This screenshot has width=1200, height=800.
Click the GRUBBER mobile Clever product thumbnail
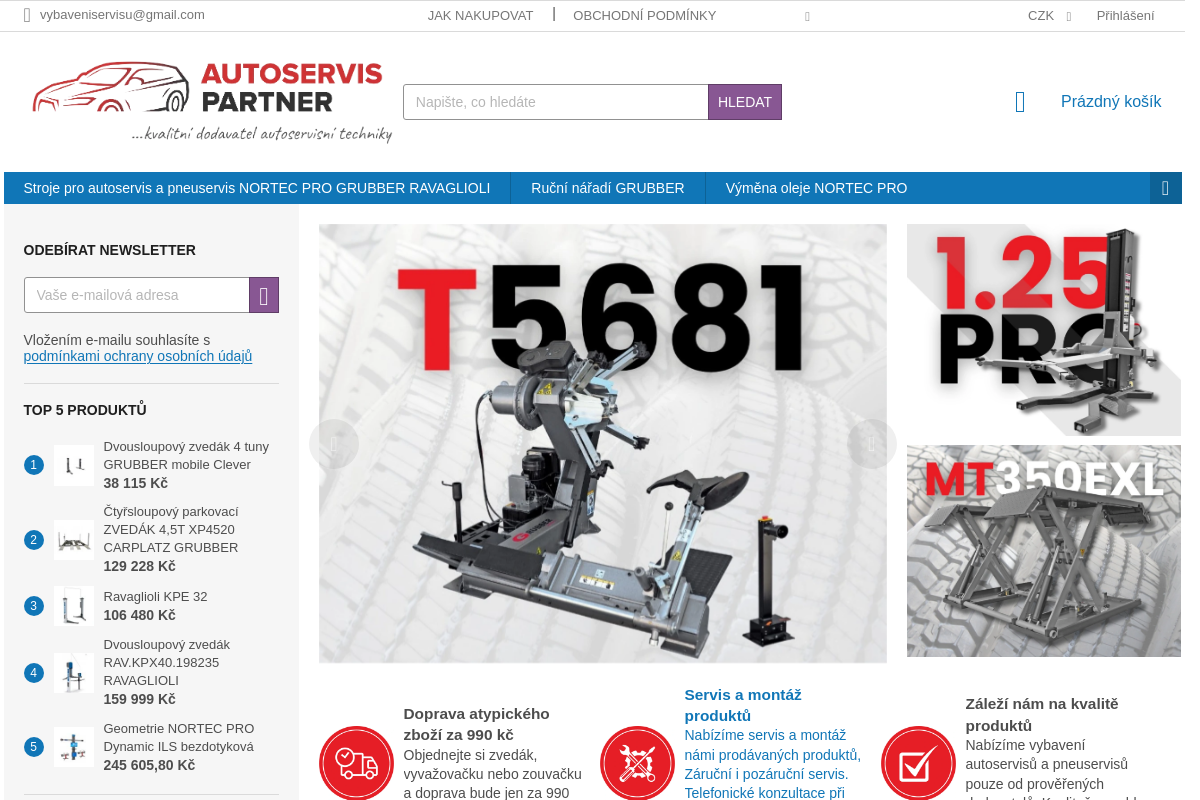74,465
